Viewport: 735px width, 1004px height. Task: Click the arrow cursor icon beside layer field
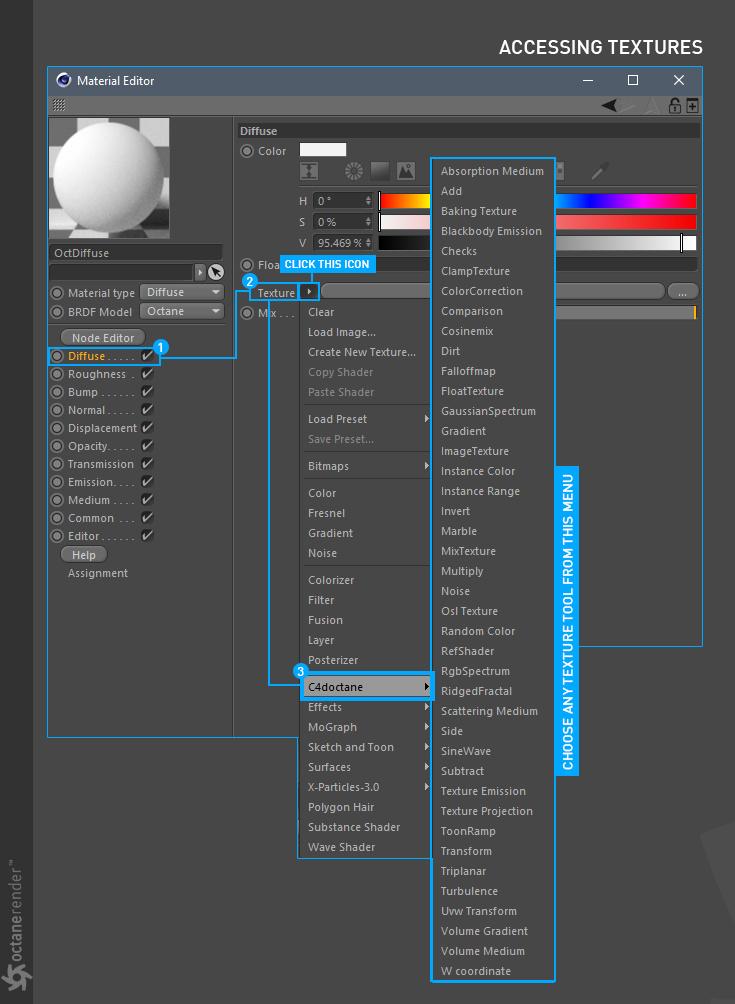pos(216,272)
